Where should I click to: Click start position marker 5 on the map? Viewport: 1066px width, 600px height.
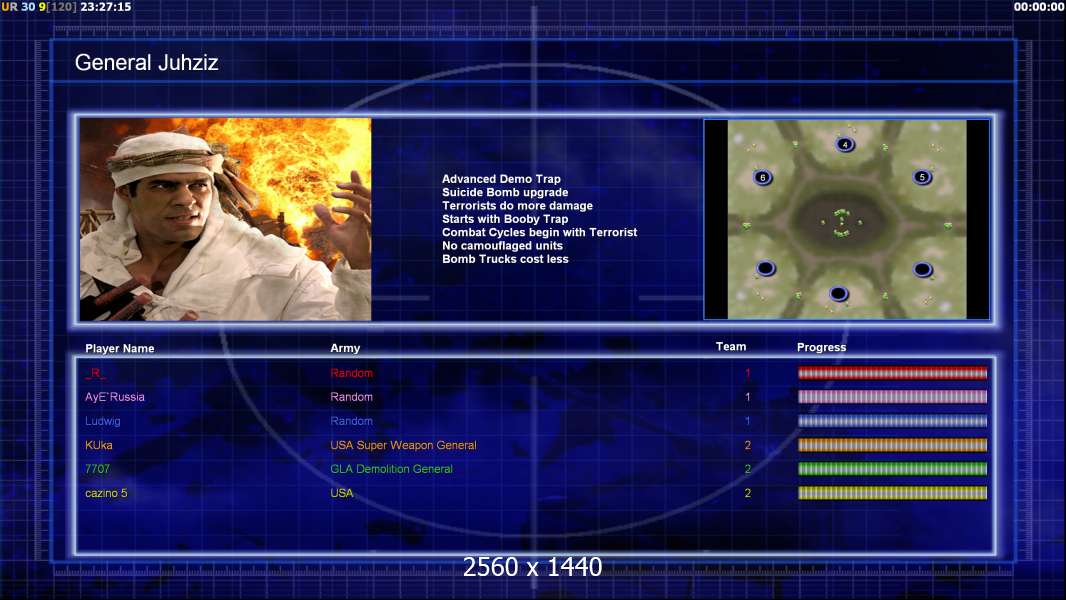923,177
